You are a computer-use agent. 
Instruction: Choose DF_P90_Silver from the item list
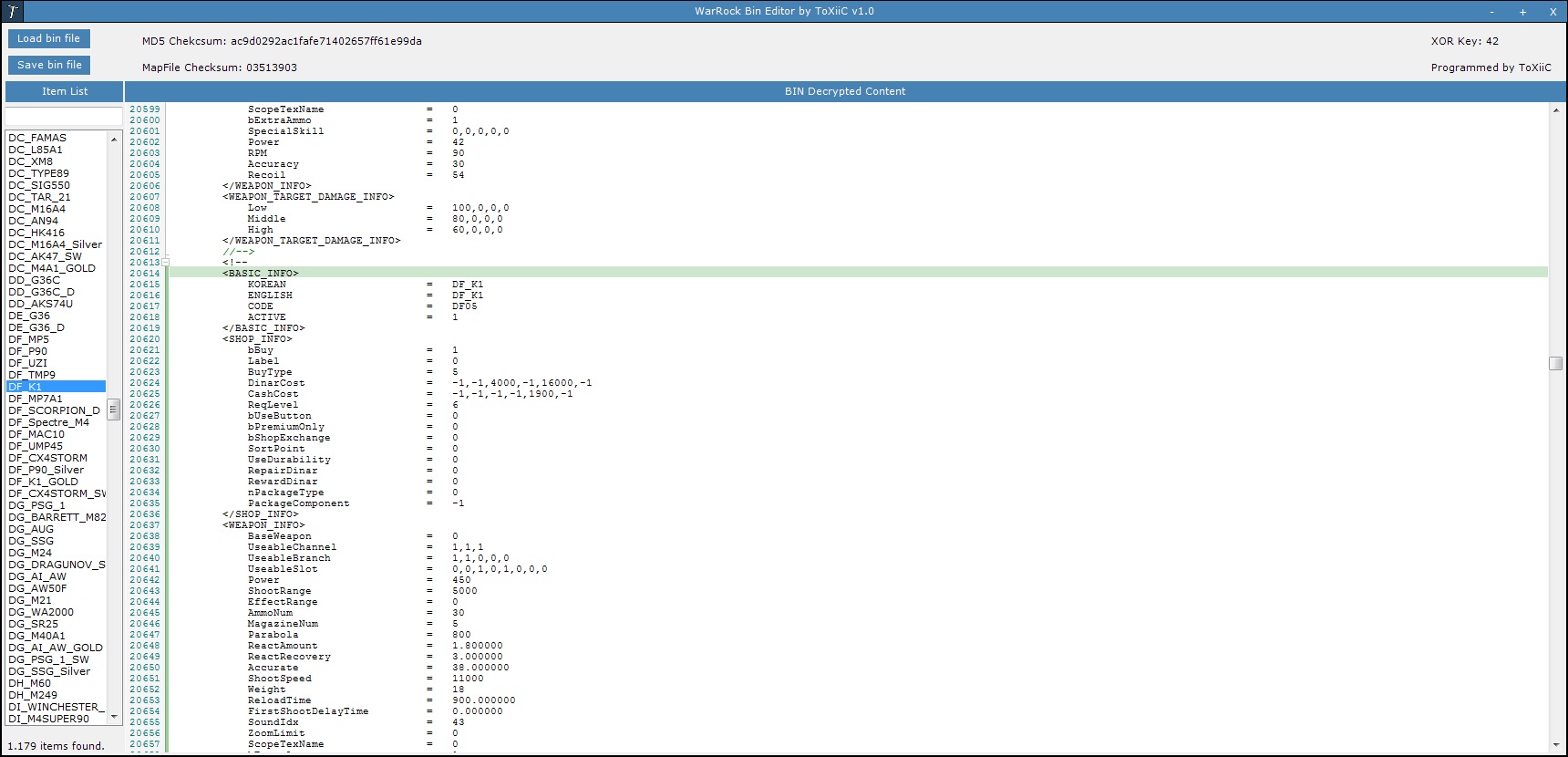[x=46, y=470]
